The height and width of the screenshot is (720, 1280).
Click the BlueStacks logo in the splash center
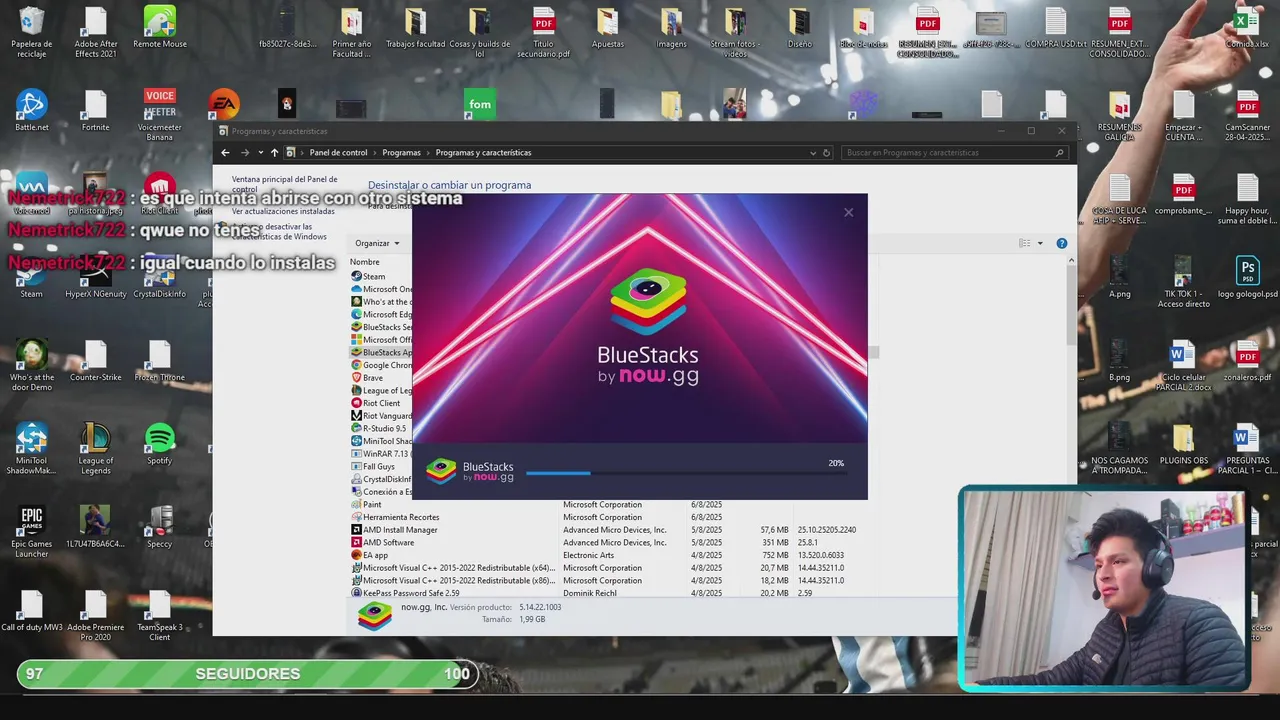[648, 301]
